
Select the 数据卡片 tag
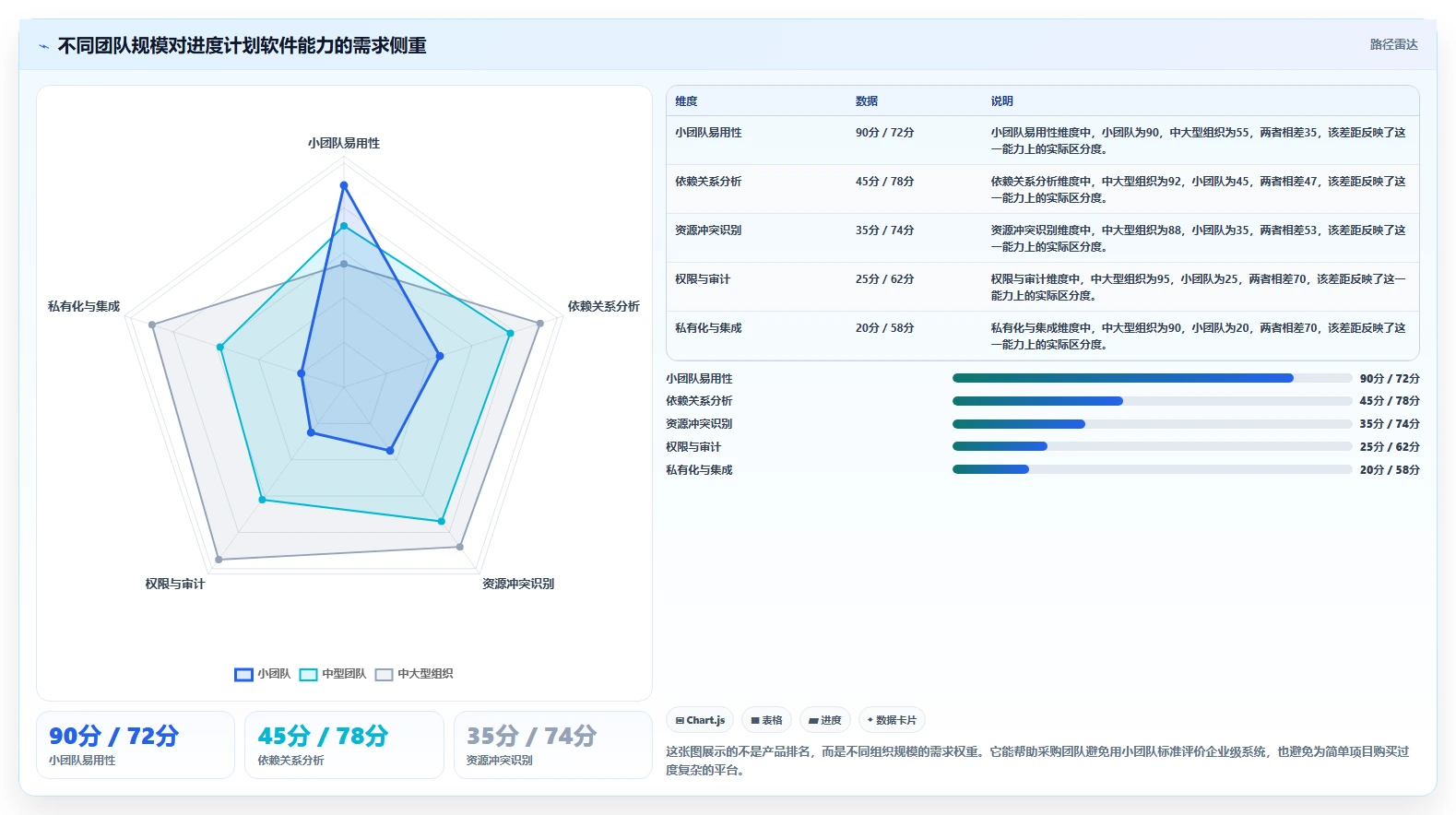[892, 720]
